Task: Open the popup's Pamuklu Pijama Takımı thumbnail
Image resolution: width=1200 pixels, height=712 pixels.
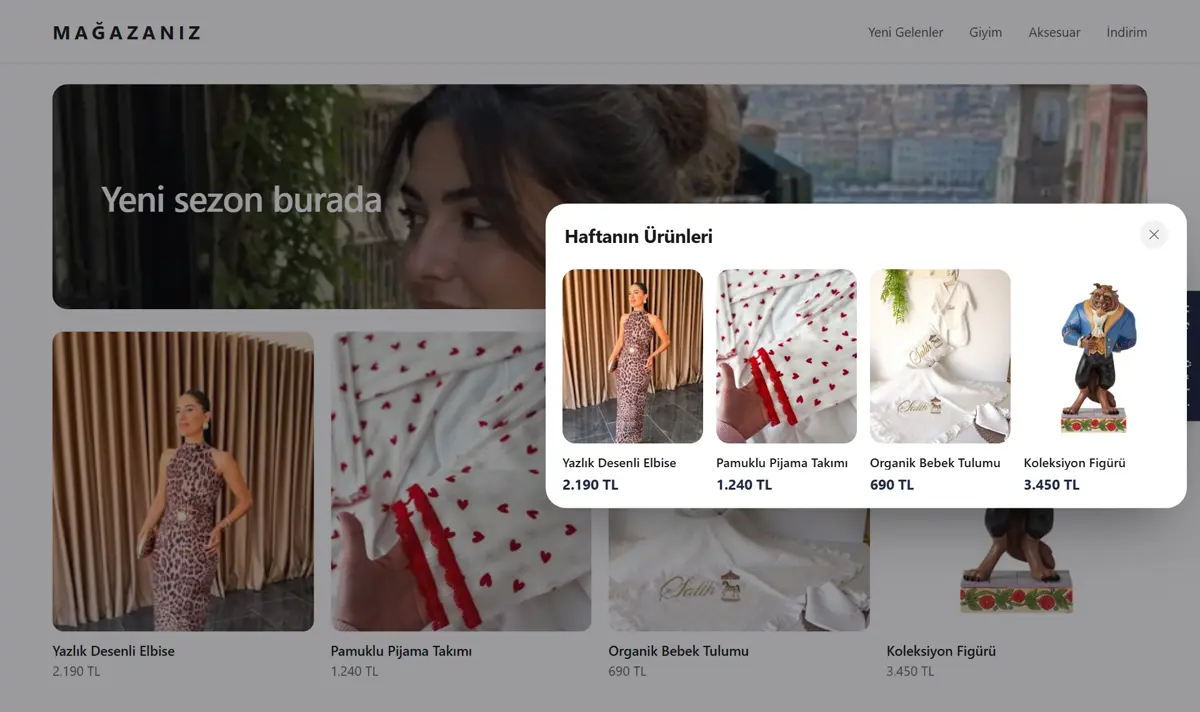Action: click(787, 356)
